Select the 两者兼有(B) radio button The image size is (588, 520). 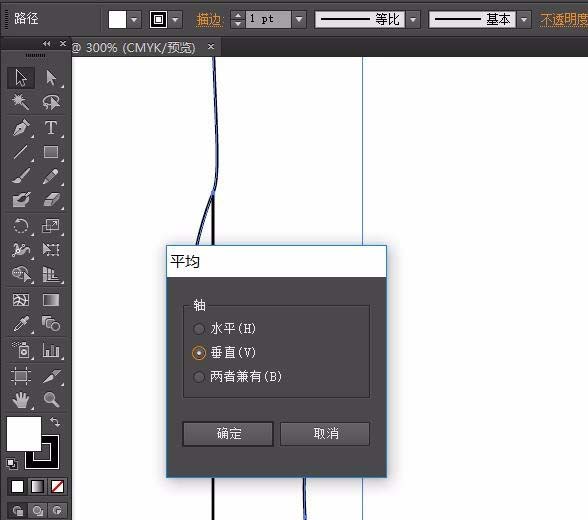pyautogui.click(x=199, y=376)
